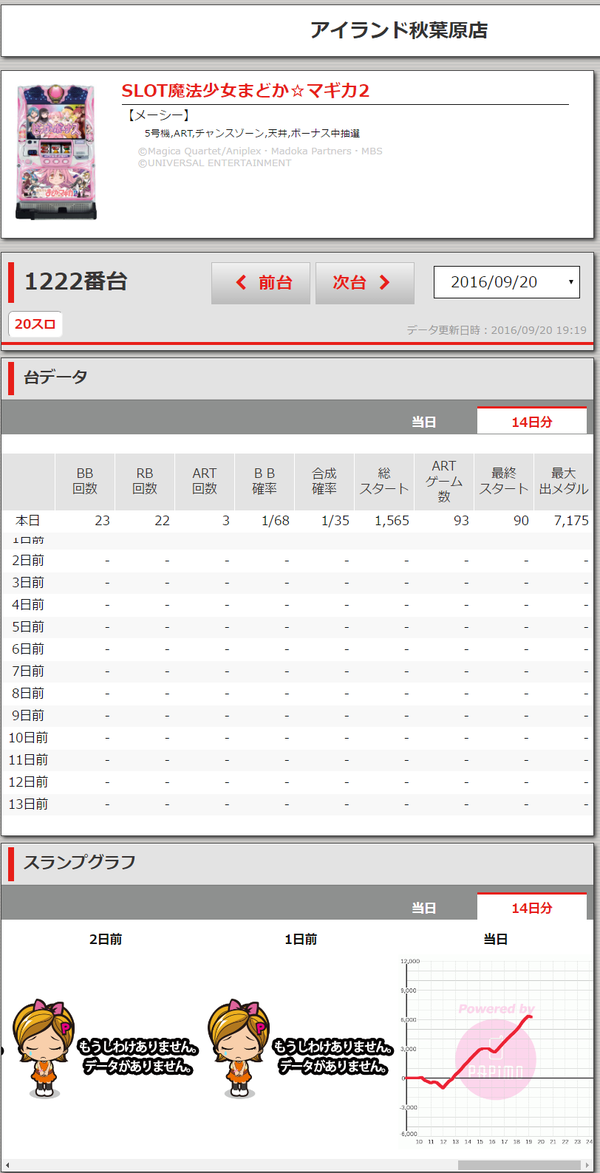Click the 1/68 BB probability value
600x1173 pixels.
(276, 521)
